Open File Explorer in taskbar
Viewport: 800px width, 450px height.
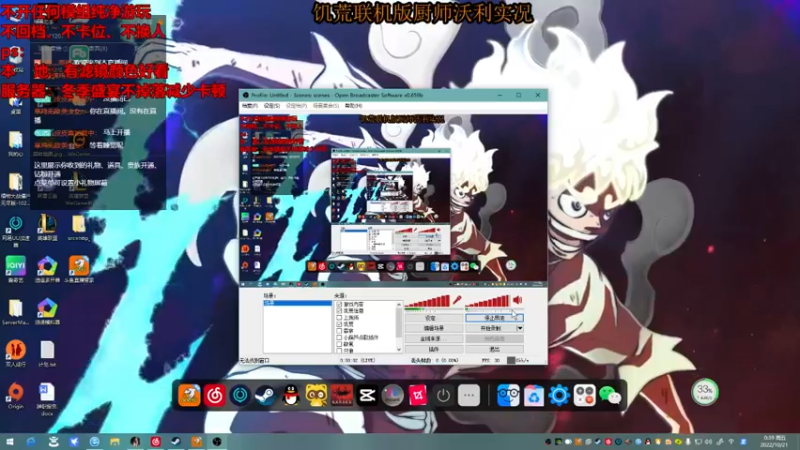coord(115,442)
